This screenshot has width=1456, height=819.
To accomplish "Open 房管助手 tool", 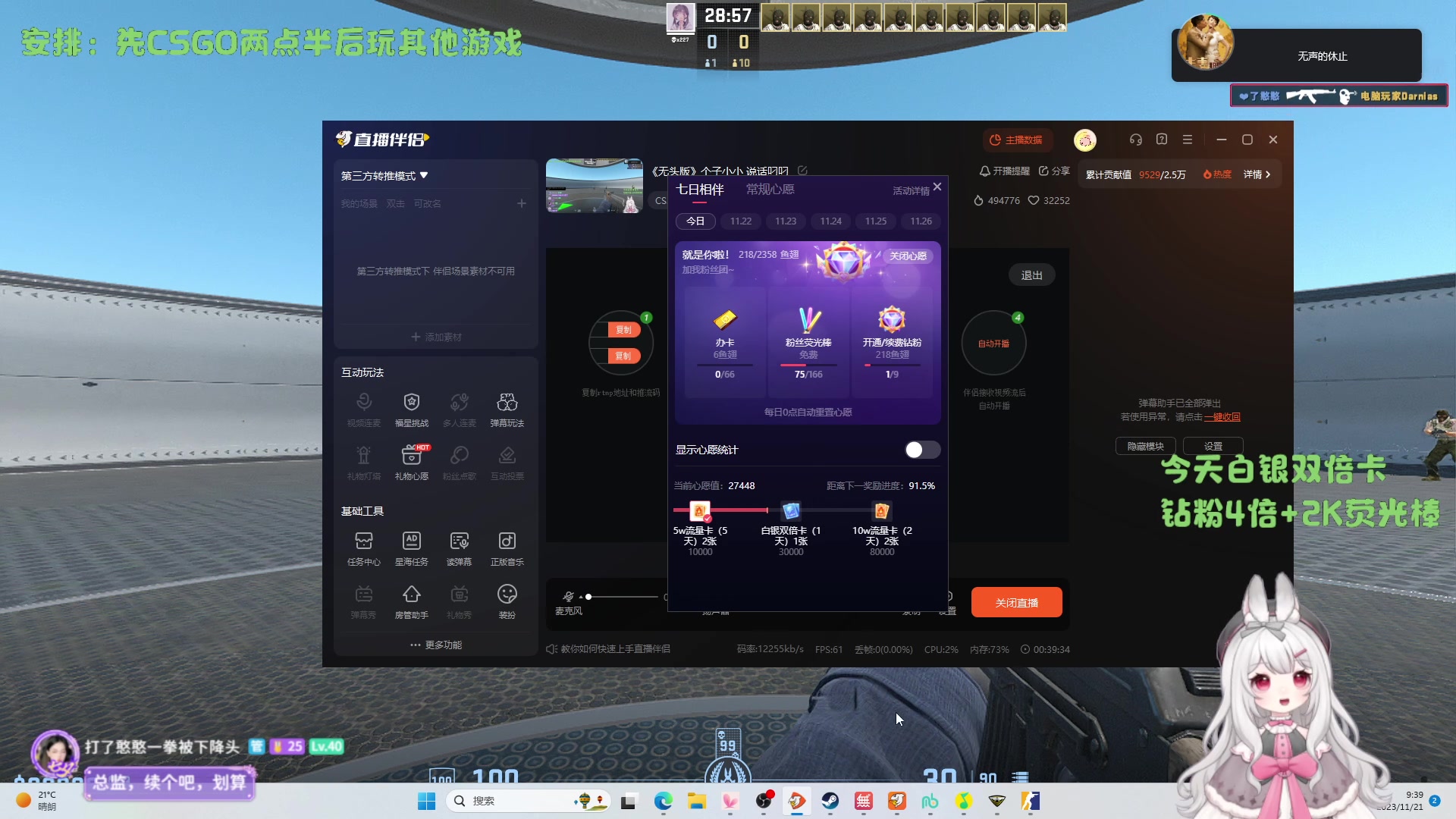I will [x=412, y=601].
